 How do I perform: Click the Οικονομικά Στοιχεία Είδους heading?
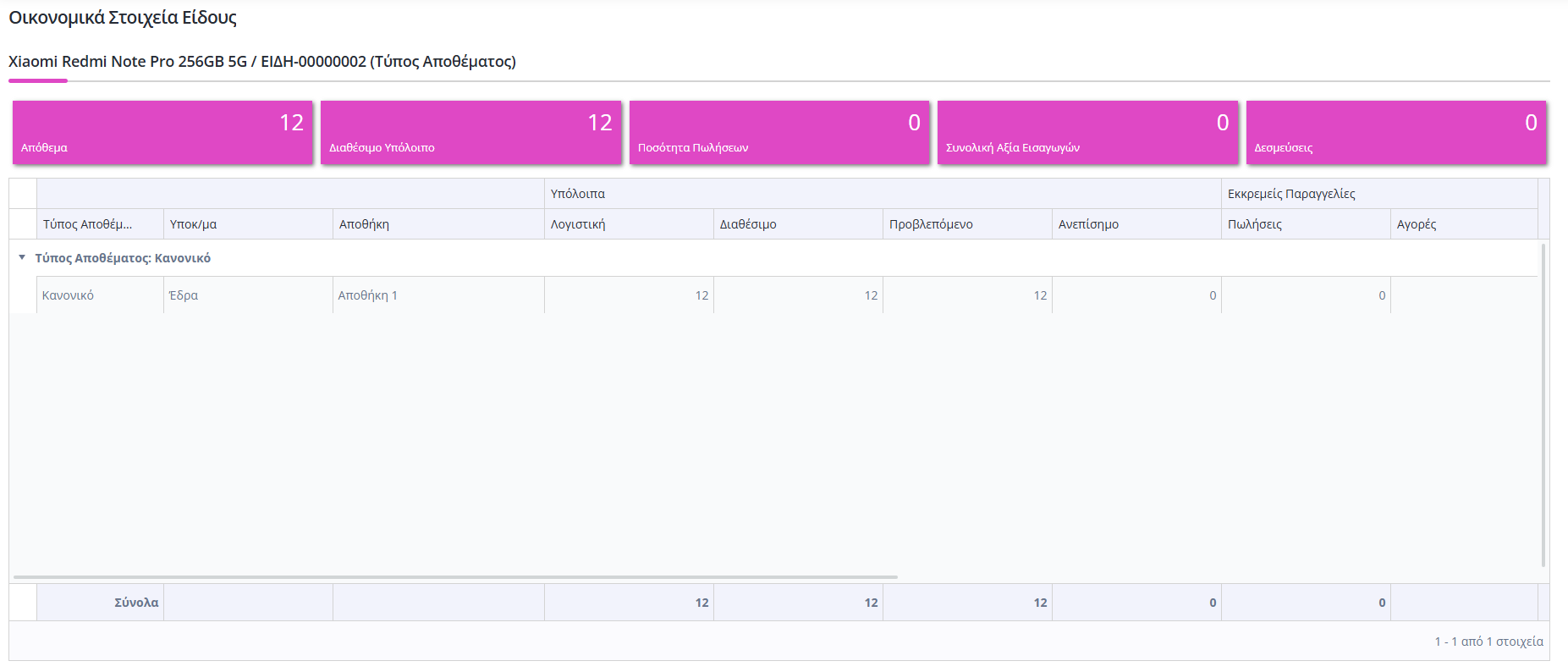pyautogui.click(x=123, y=18)
